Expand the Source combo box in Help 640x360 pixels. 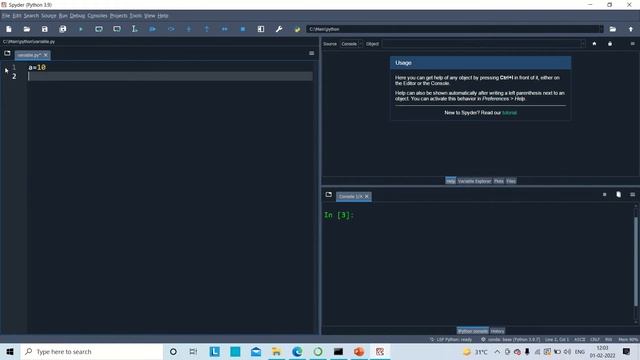coord(351,44)
